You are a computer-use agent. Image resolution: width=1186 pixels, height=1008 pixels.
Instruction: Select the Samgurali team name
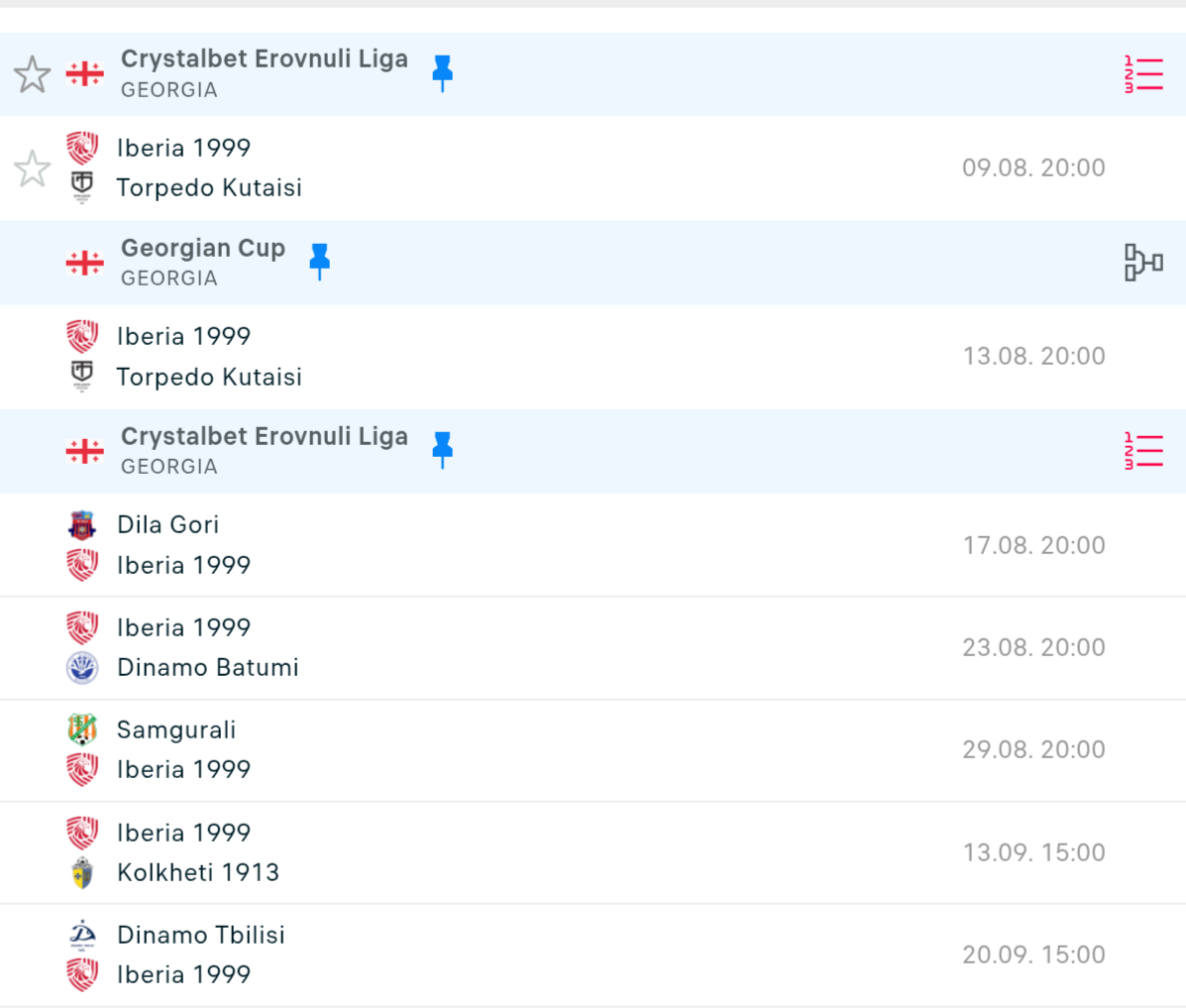pos(176,730)
